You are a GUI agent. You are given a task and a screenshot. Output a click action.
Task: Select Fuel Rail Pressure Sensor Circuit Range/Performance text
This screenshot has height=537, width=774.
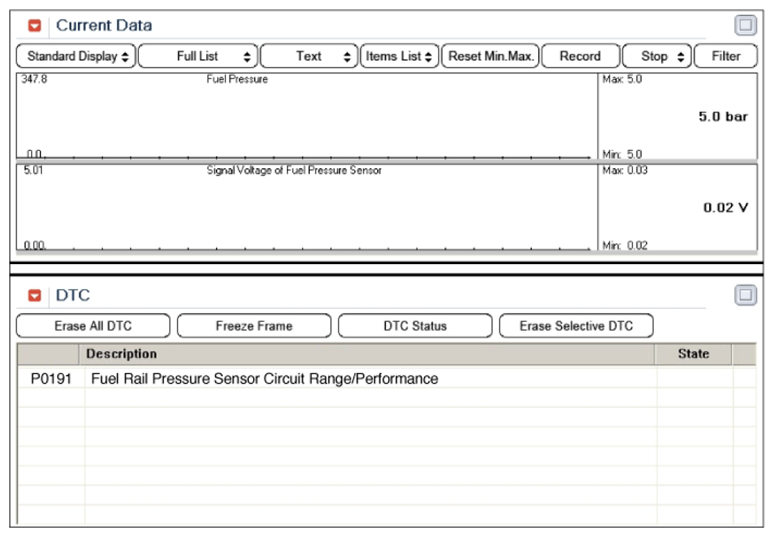pos(265,379)
